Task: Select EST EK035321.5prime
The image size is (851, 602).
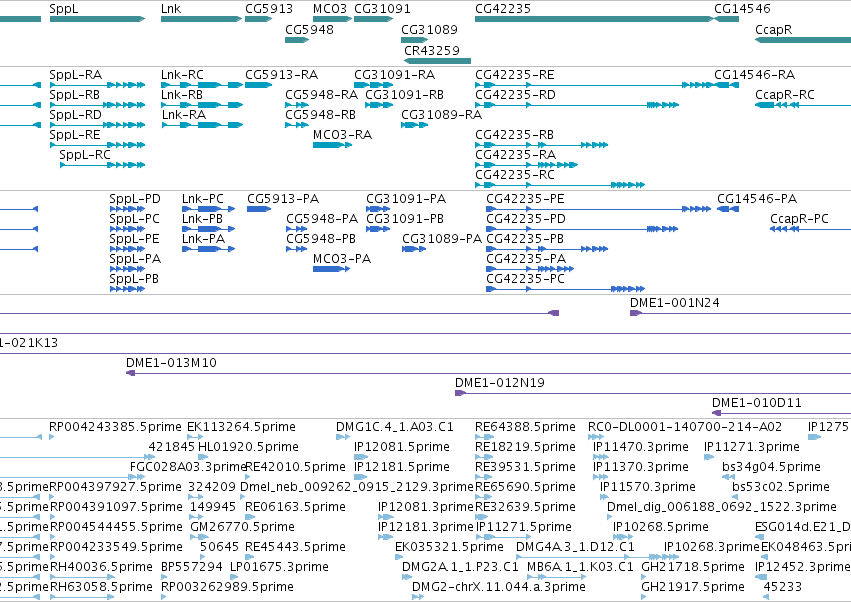Action: pyautogui.click(x=449, y=547)
